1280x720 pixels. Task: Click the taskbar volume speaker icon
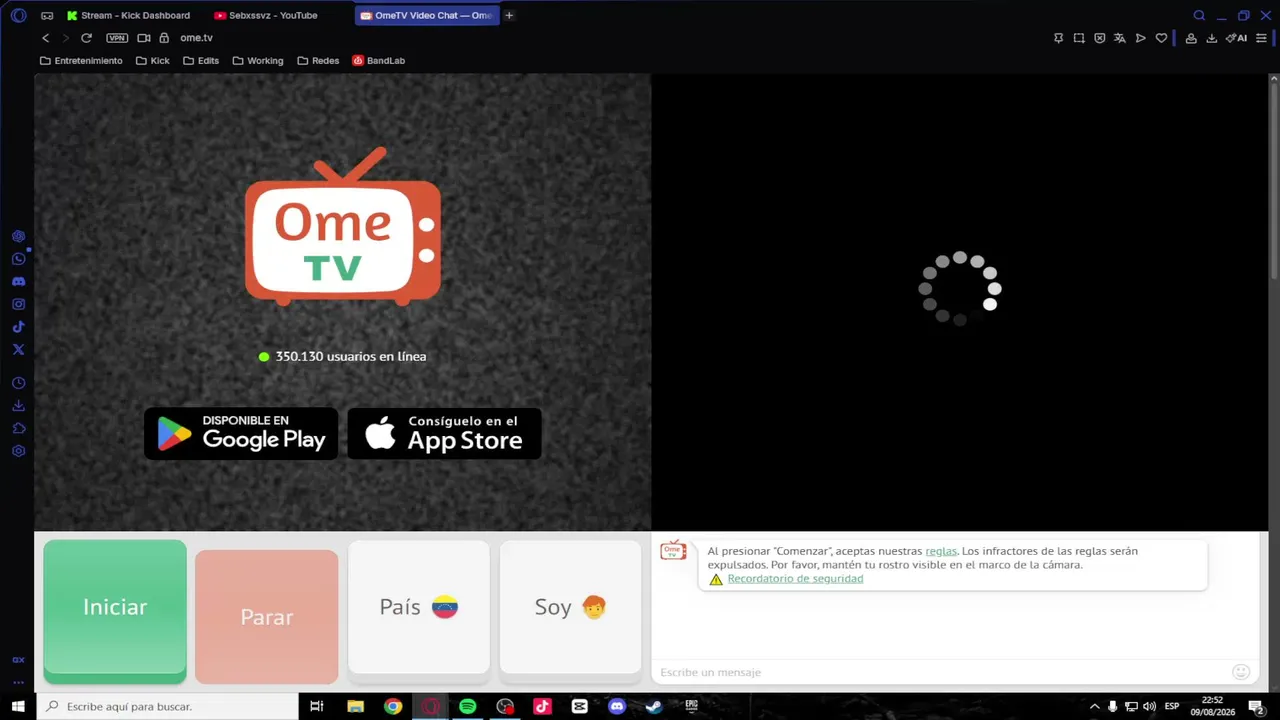pyautogui.click(x=1149, y=706)
